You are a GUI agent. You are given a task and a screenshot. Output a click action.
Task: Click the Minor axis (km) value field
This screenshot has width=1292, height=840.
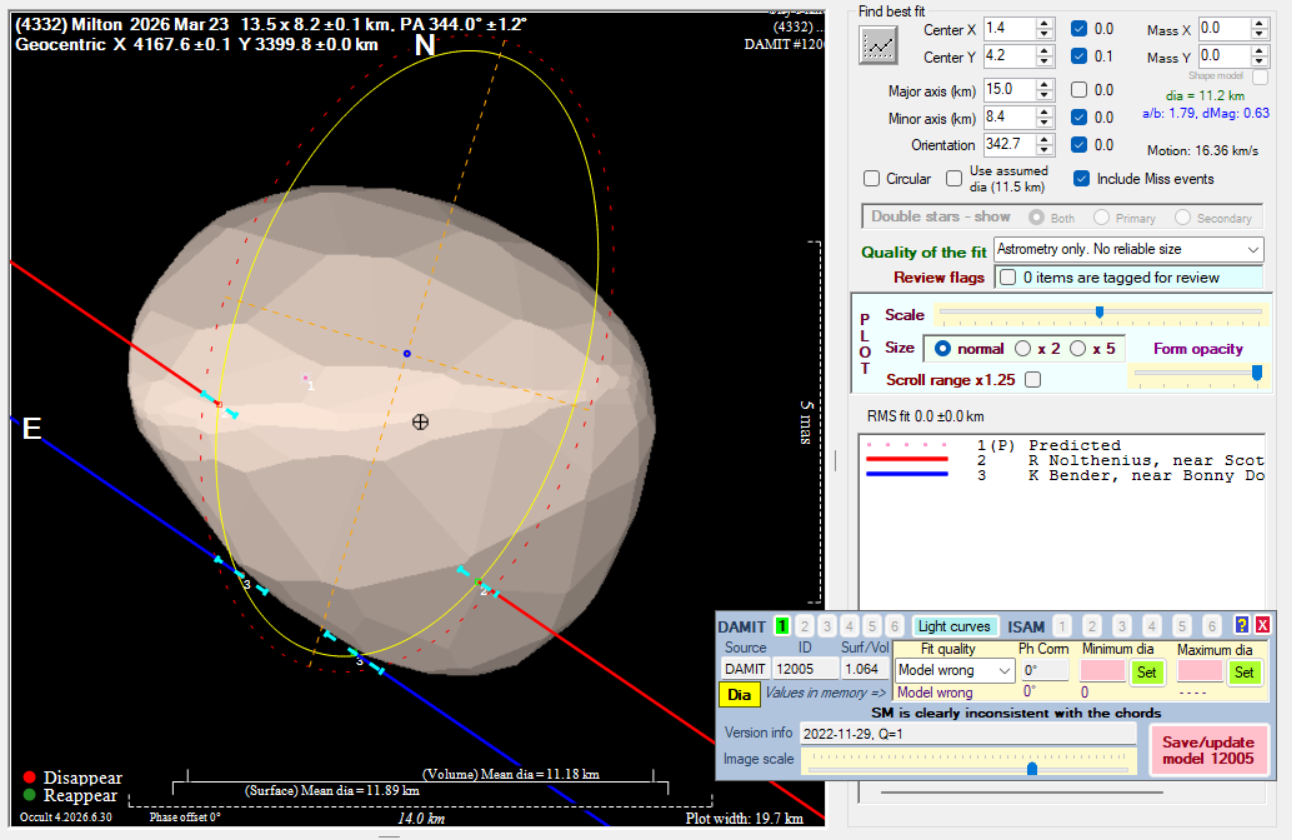point(1009,118)
